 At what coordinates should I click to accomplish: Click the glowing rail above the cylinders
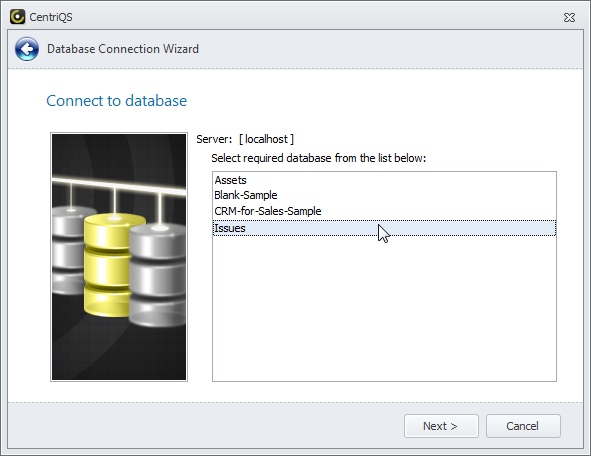click(x=119, y=184)
